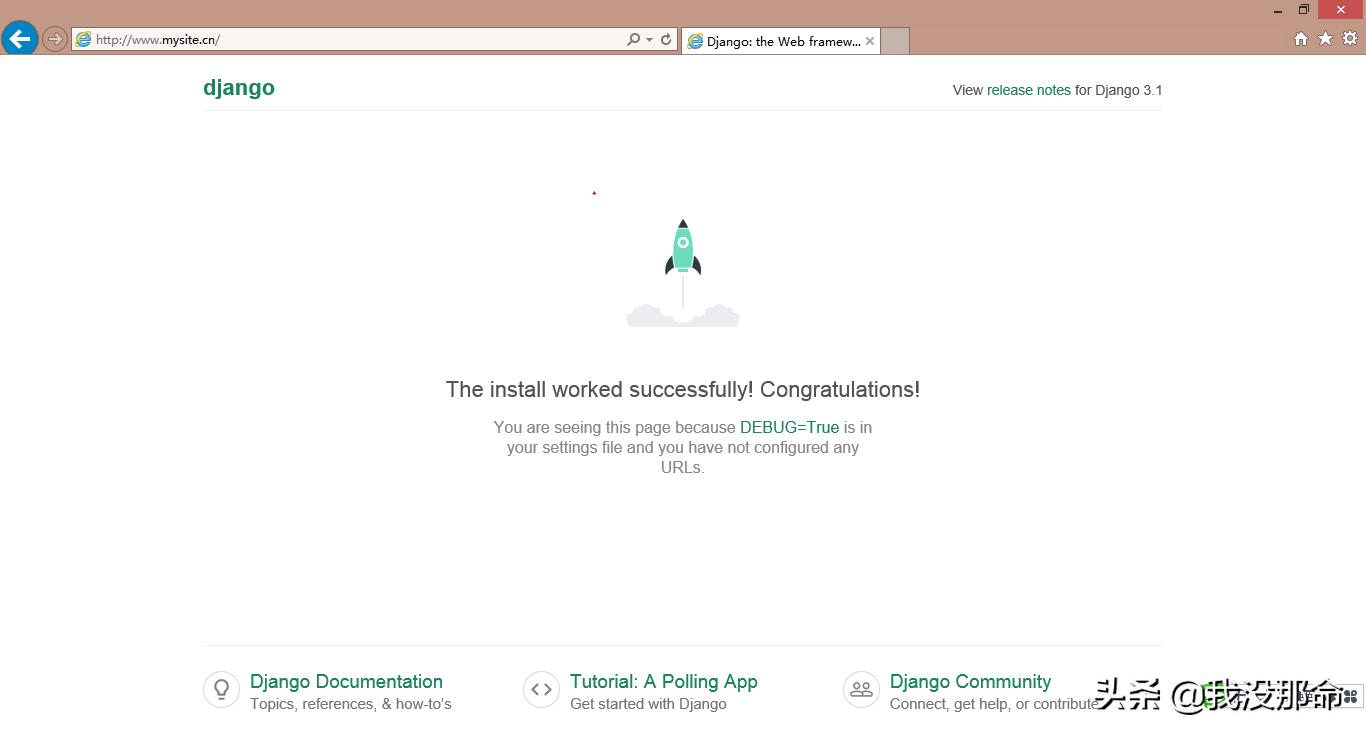The height and width of the screenshot is (734, 1366).
Task: Go to the browser Home icon
Action: (1301, 39)
